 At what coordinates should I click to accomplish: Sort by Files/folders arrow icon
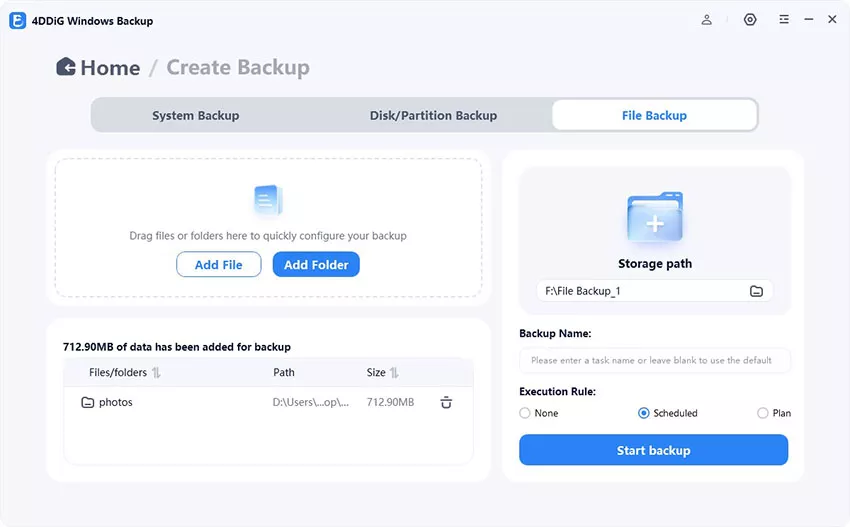click(156, 372)
